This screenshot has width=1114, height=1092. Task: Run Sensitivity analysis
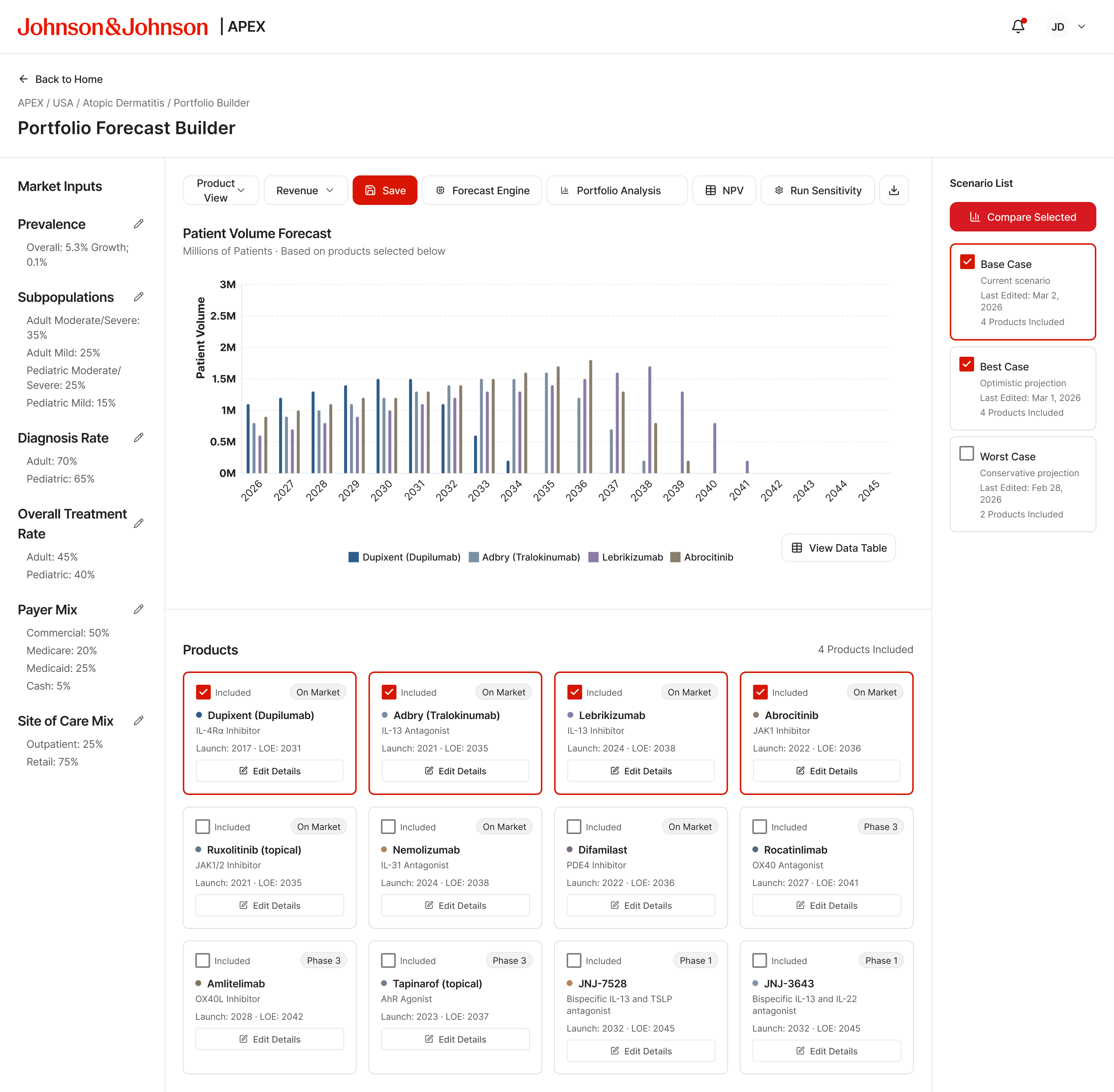(817, 191)
